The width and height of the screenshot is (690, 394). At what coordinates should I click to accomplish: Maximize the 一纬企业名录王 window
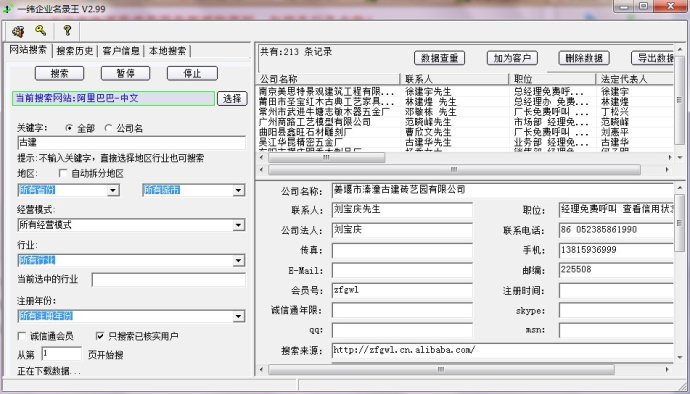click(x=644, y=6)
